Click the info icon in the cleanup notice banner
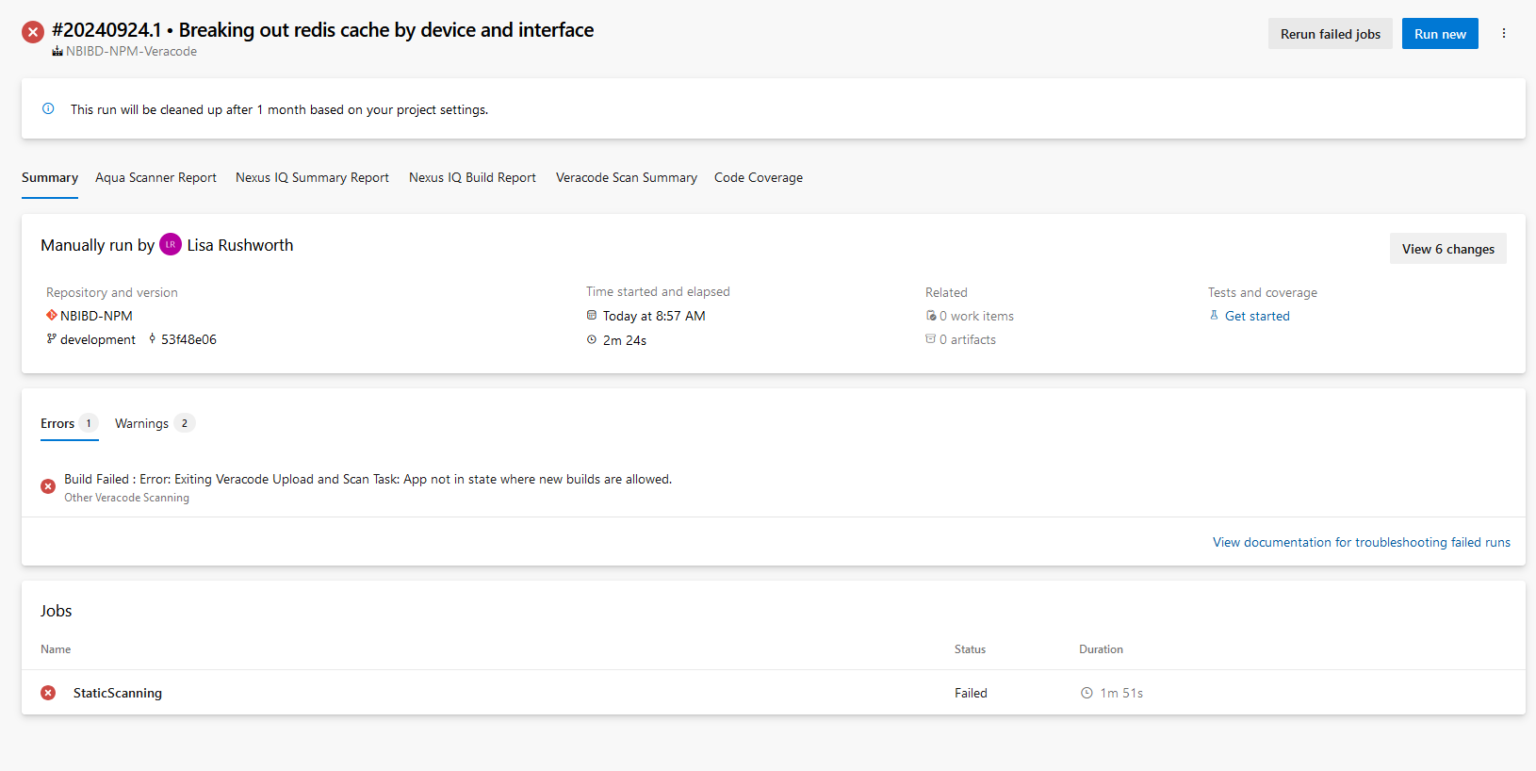1536x771 pixels. [x=47, y=109]
